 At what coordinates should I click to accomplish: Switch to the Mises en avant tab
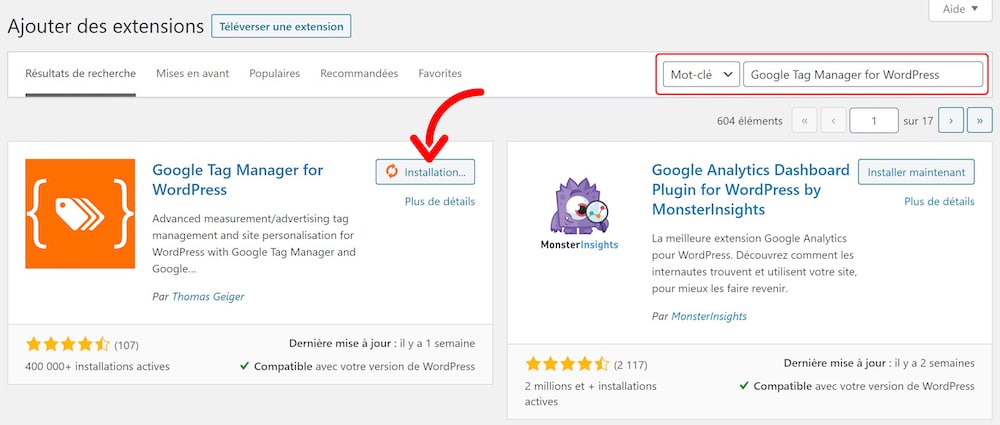coord(192,74)
